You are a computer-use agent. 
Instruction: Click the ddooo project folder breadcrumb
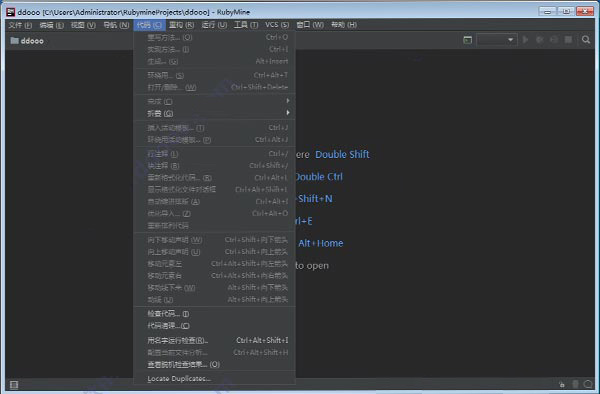27,41
